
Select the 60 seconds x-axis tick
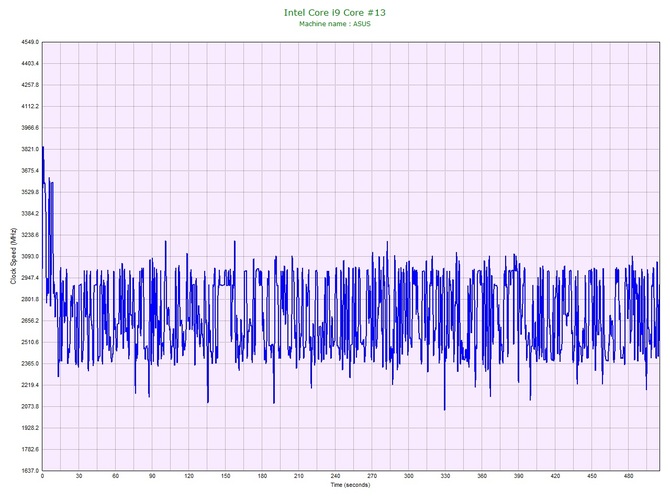pyautogui.click(x=115, y=476)
